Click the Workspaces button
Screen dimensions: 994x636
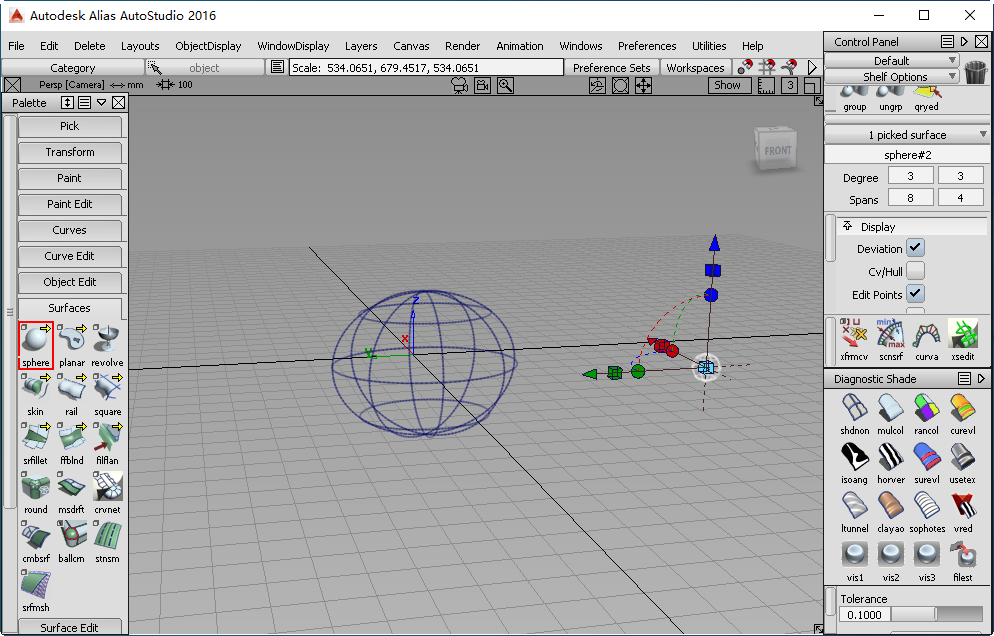(x=695, y=68)
